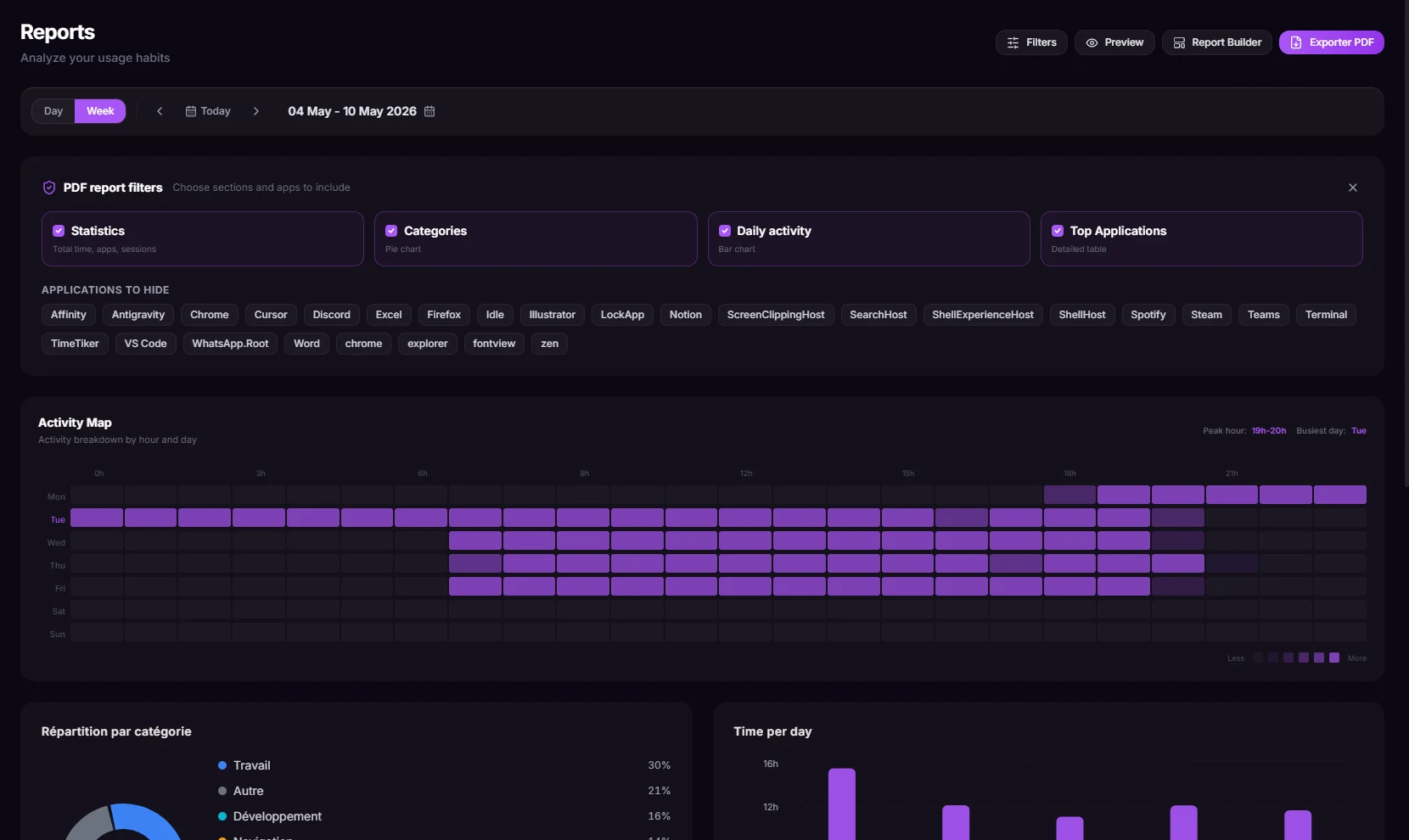The width and height of the screenshot is (1409, 840).
Task: Hide the Excel application
Action: [389, 315]
